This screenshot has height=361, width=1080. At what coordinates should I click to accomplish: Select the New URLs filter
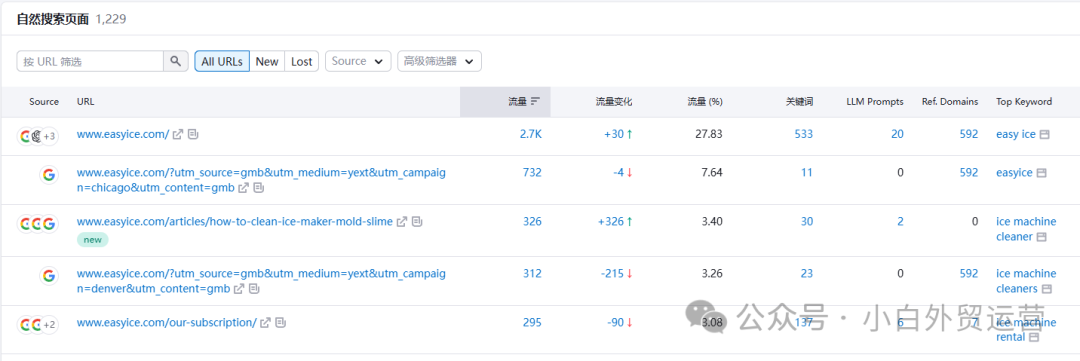pyautogui.click(x=267, y=61)
